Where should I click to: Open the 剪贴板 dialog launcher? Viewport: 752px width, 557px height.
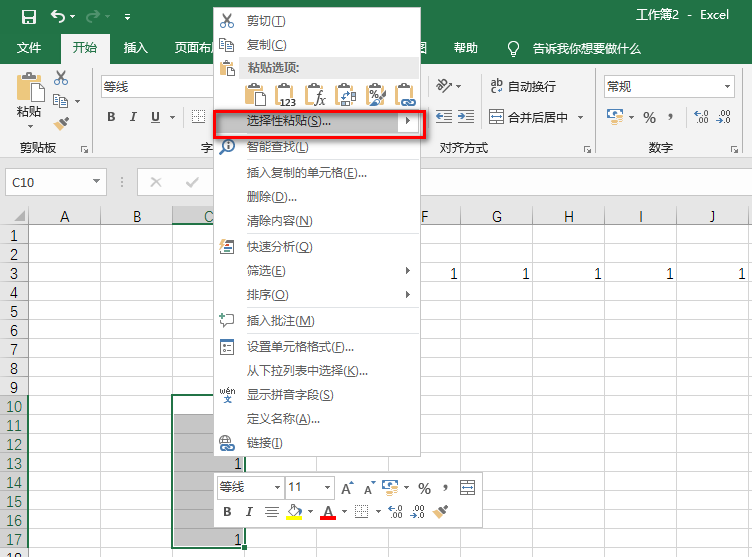pos(85,150)
